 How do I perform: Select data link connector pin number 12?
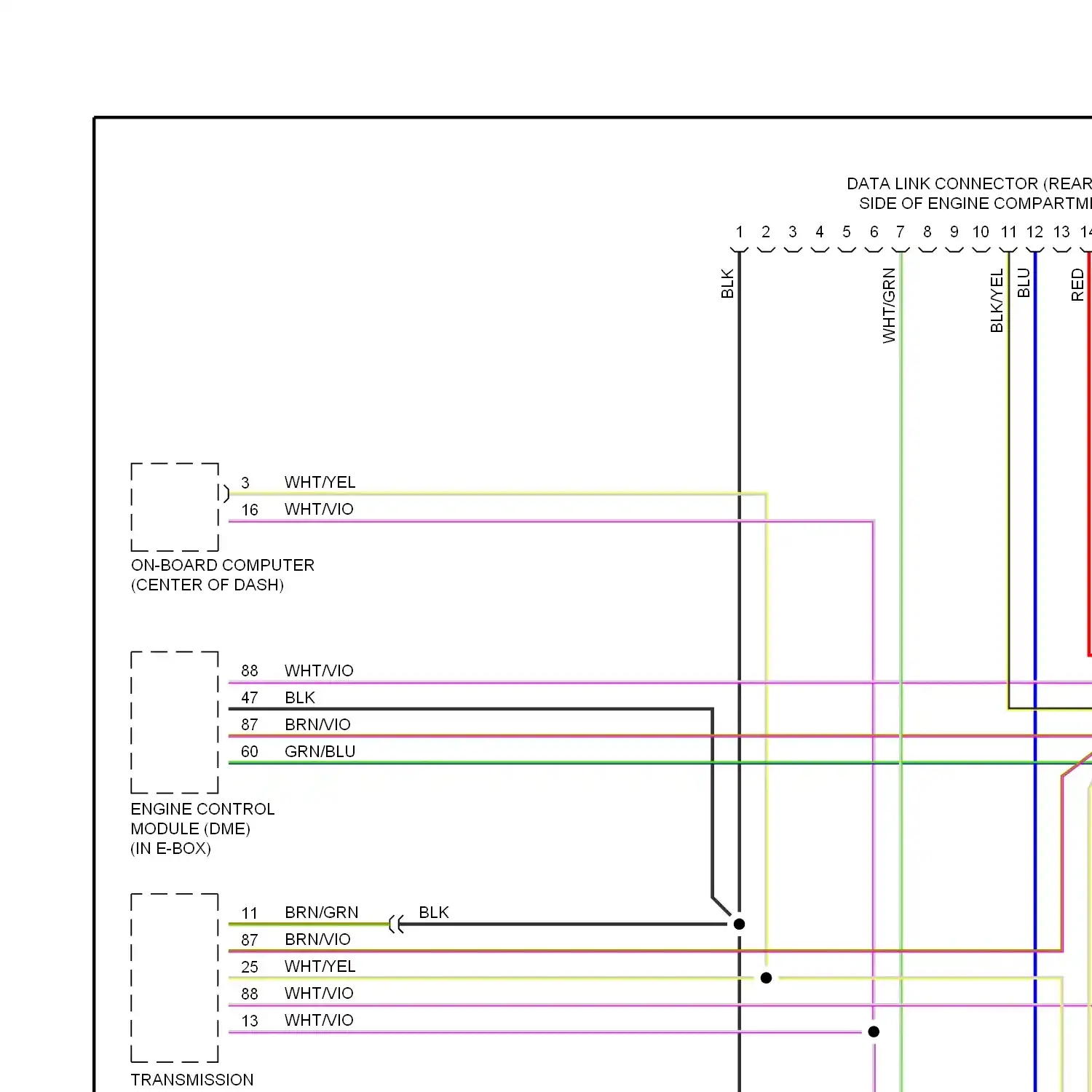[x=1034, y=232]
